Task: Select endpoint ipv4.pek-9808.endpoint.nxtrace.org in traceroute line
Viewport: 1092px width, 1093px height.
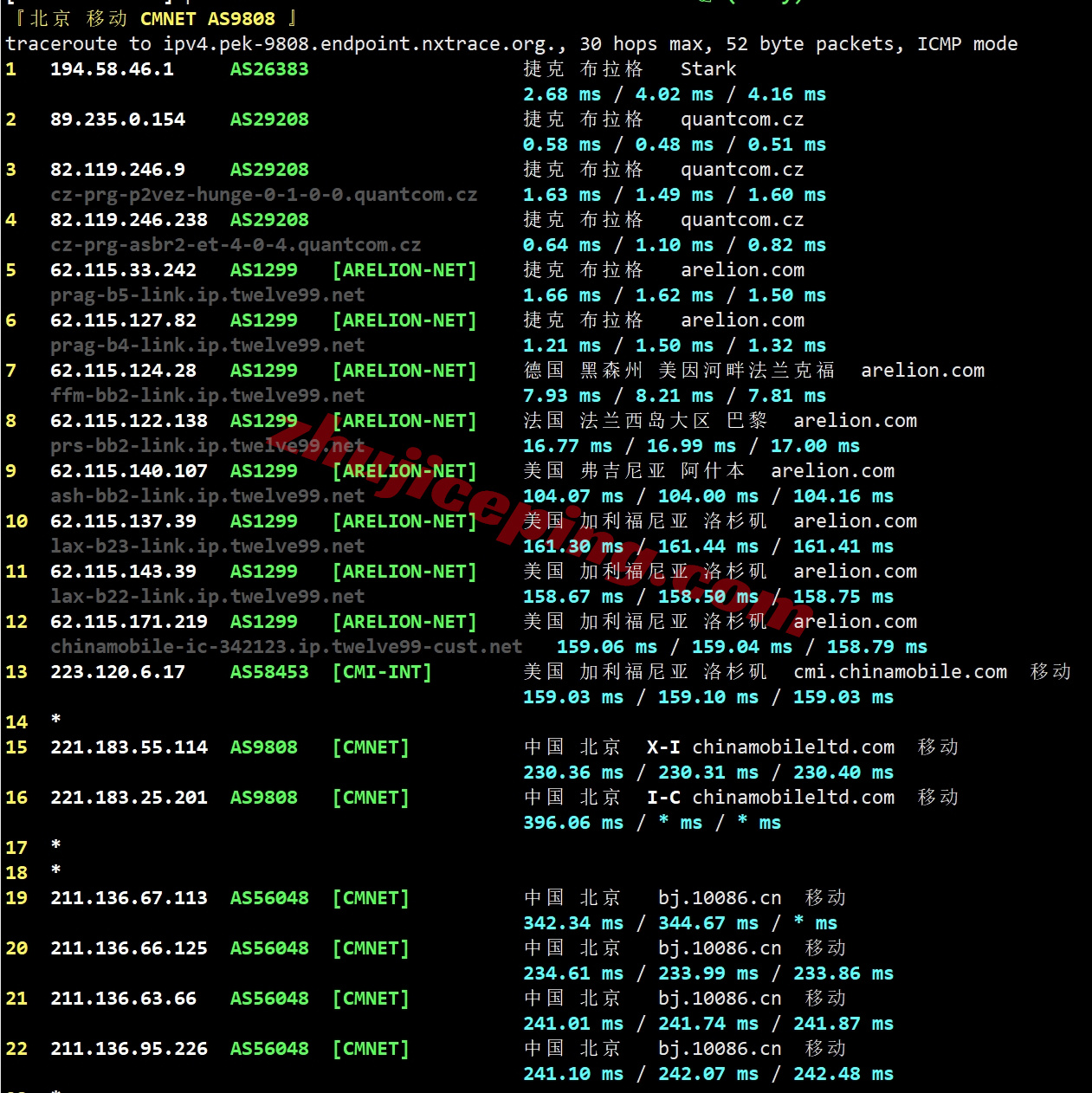Action: pyautogui.click(x=360, y=44)
